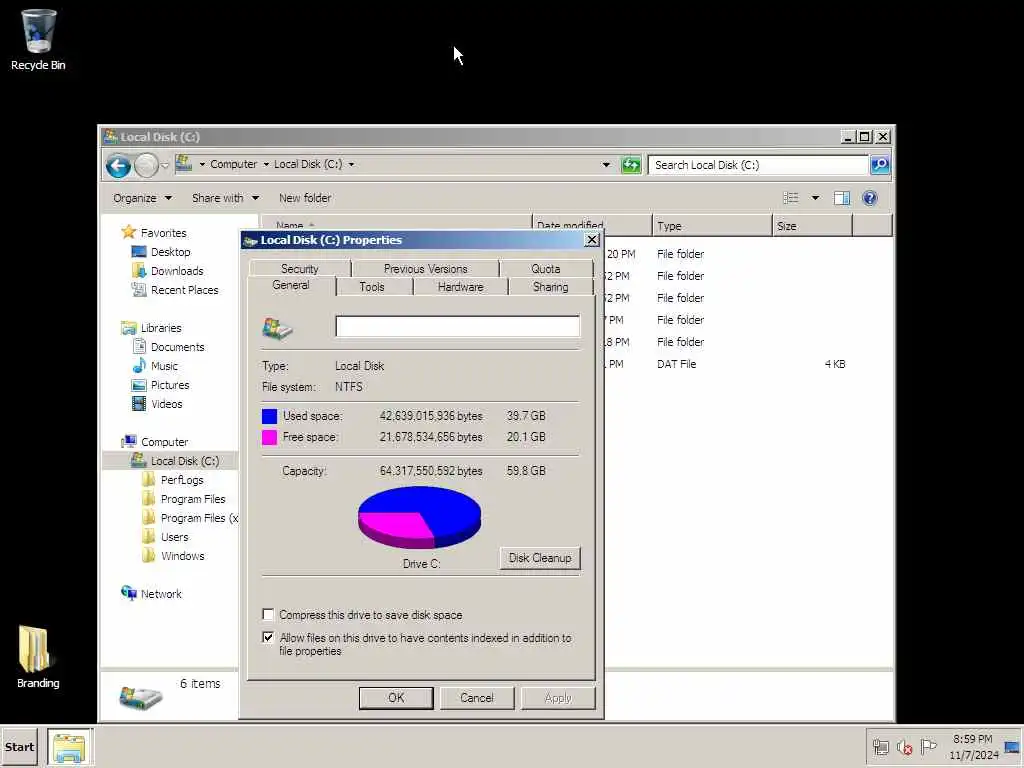This screenshot has height=768, width=1024.
Task: Select PerfLogs in navigation tree
Action: tap(182, 479)
